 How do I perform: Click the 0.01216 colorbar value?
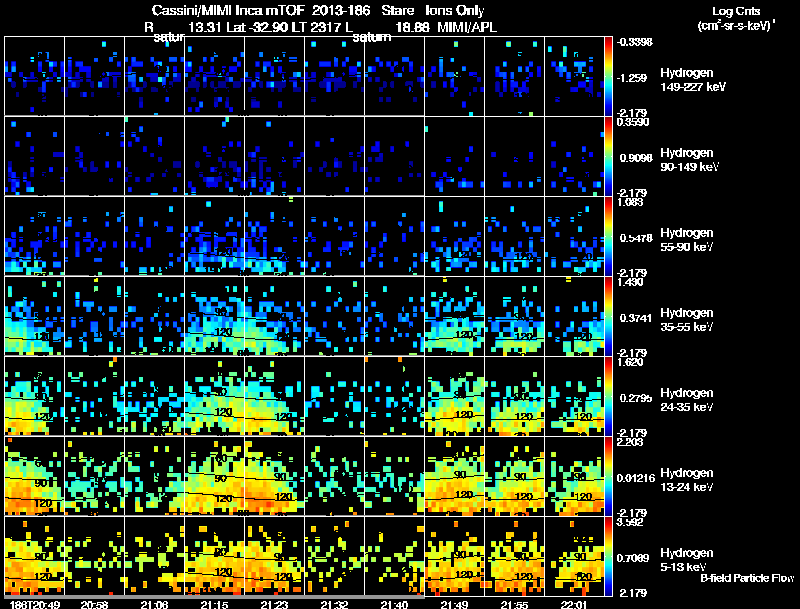[x=636, y=478]
